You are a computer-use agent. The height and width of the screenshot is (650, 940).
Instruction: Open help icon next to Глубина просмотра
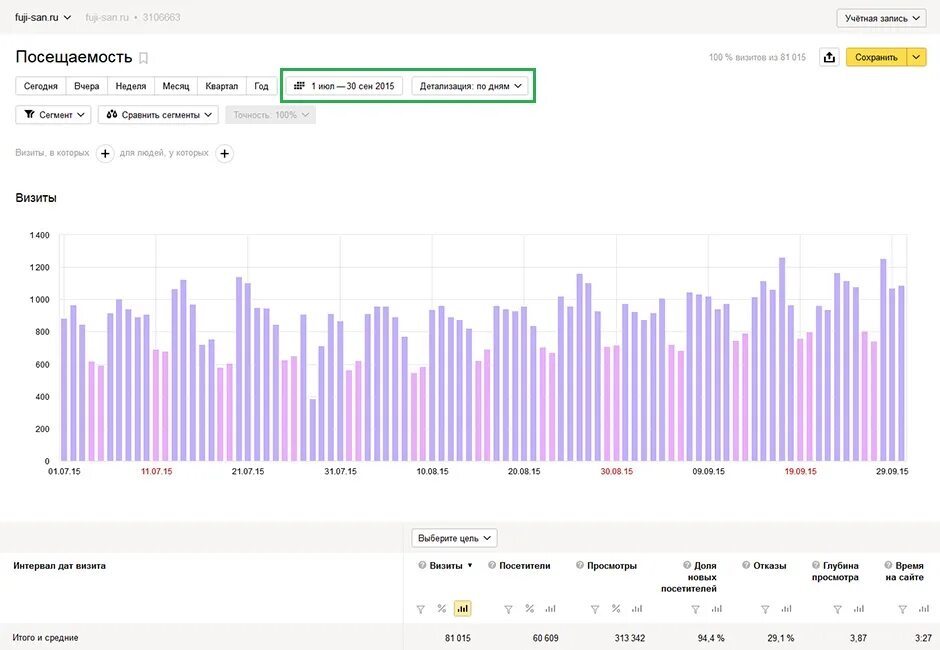click(x=816, y=565)
